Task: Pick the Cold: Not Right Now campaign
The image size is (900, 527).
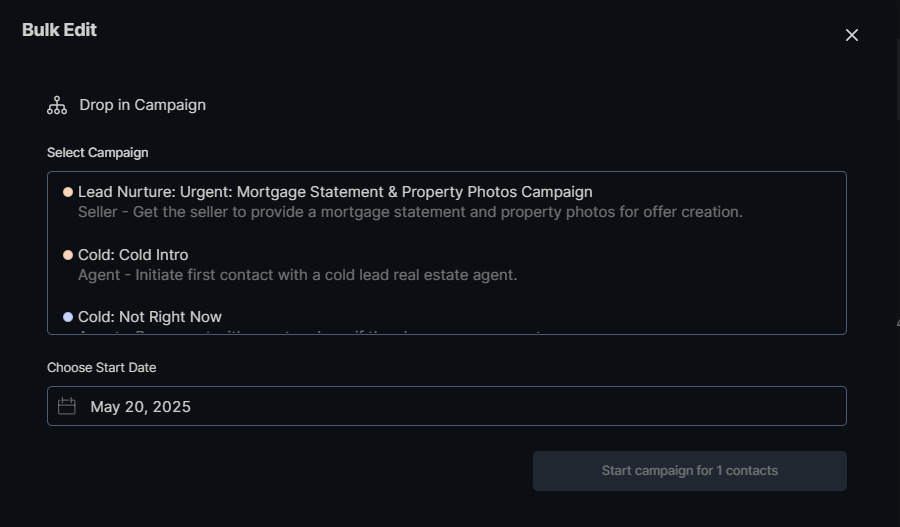Action: point(150,317)
